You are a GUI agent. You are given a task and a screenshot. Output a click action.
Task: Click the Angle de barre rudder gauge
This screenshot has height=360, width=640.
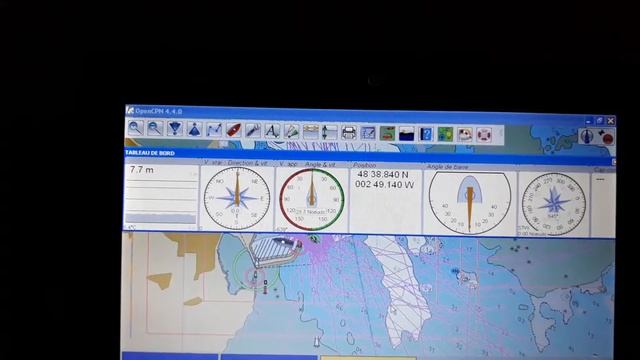point(470,203)
